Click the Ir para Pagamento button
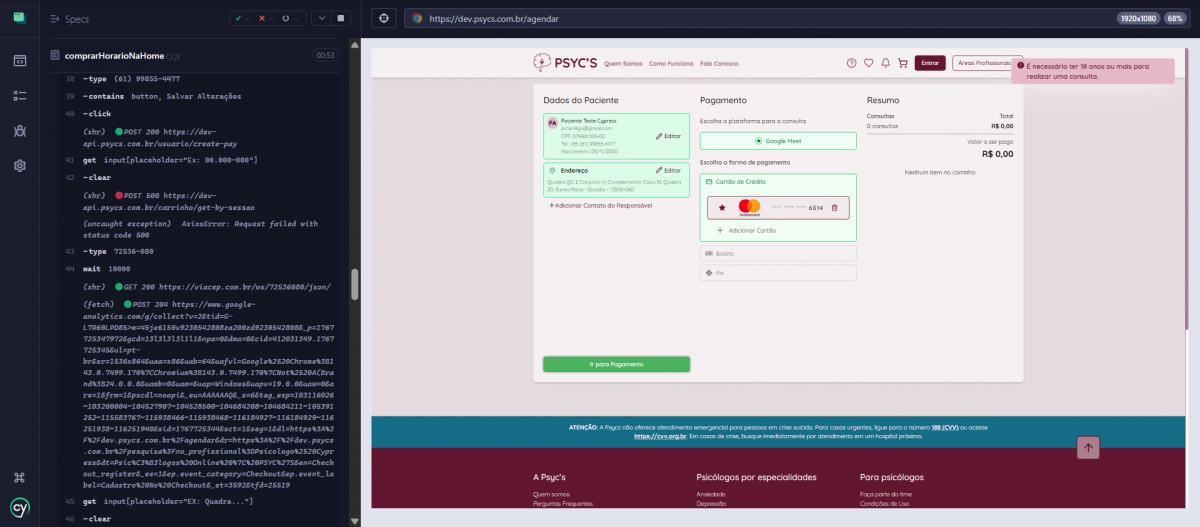Screen dimensions: 1200x527 coord(616,364)
